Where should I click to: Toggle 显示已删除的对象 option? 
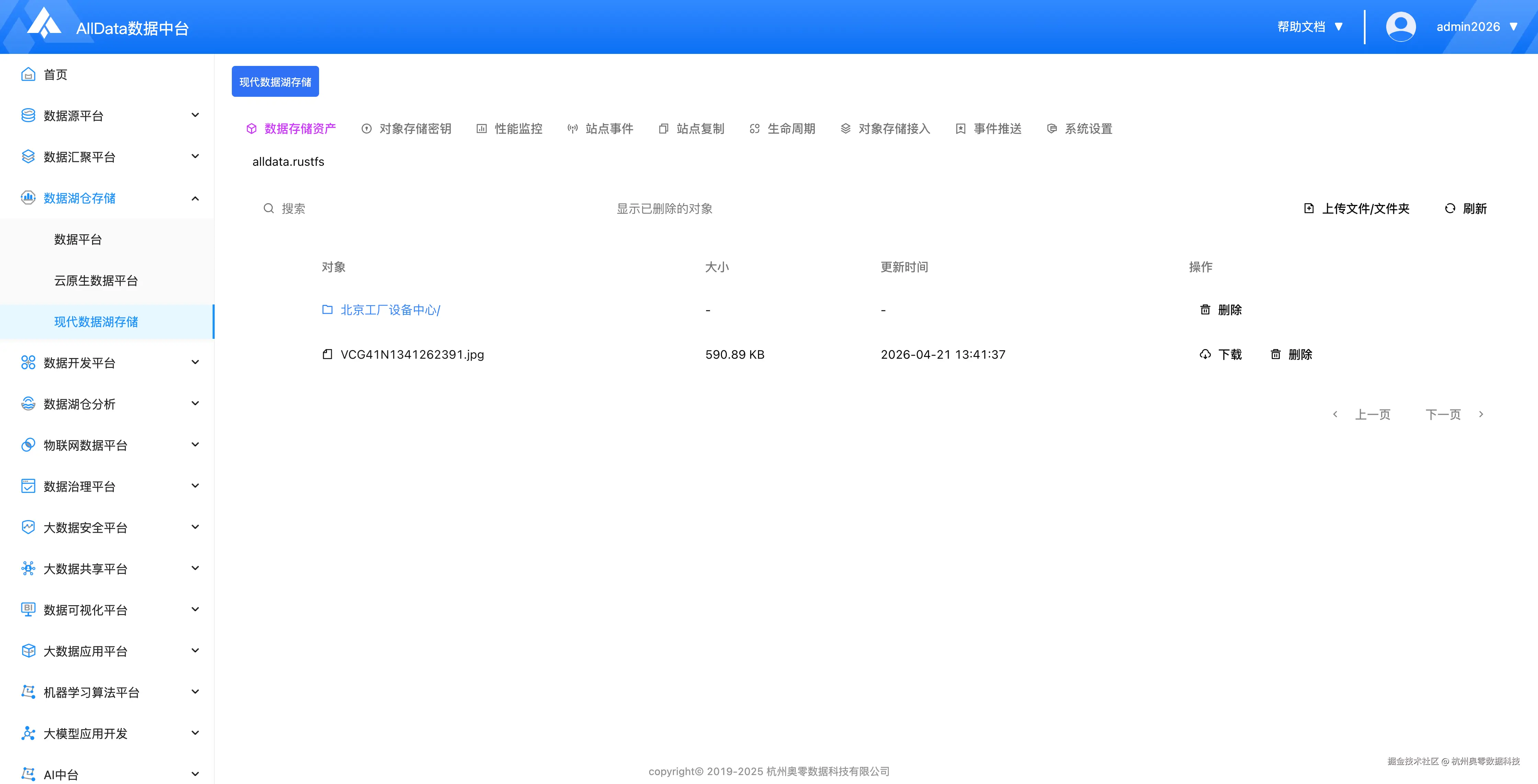[x=664, y=208]
